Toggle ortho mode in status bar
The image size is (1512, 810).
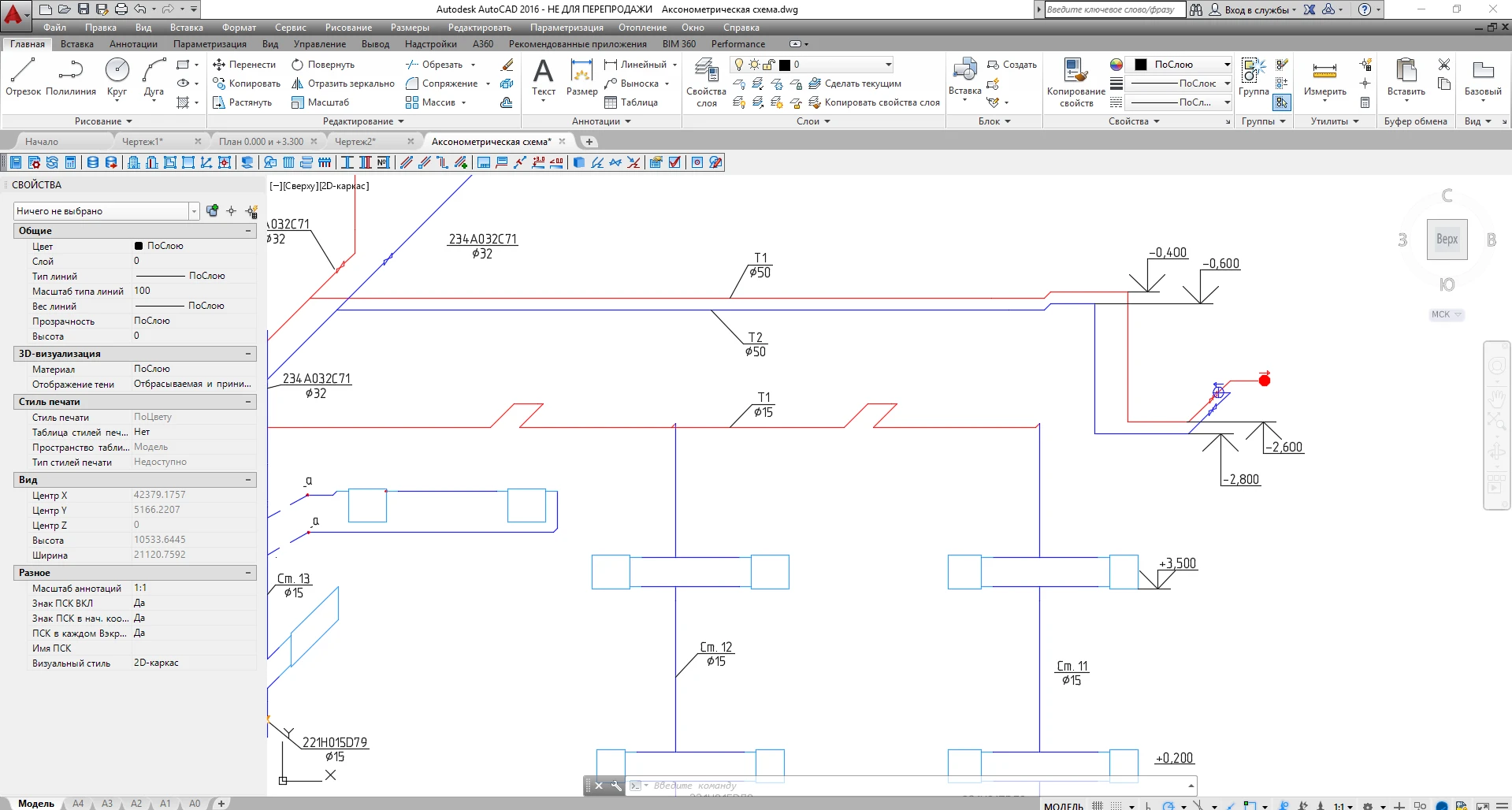click(x=1148, y=805)
